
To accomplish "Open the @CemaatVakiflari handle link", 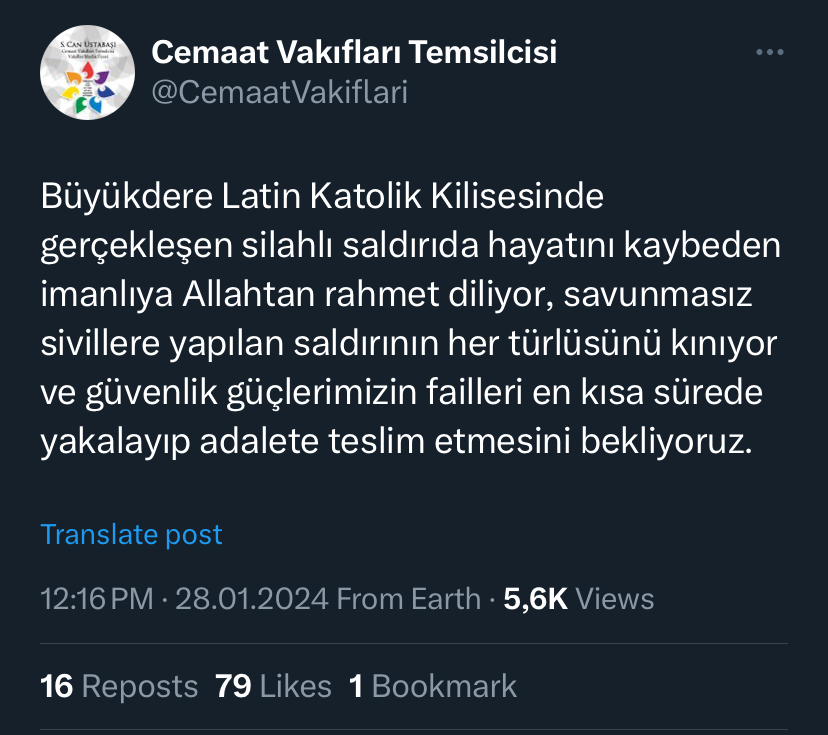I will 279,92.
